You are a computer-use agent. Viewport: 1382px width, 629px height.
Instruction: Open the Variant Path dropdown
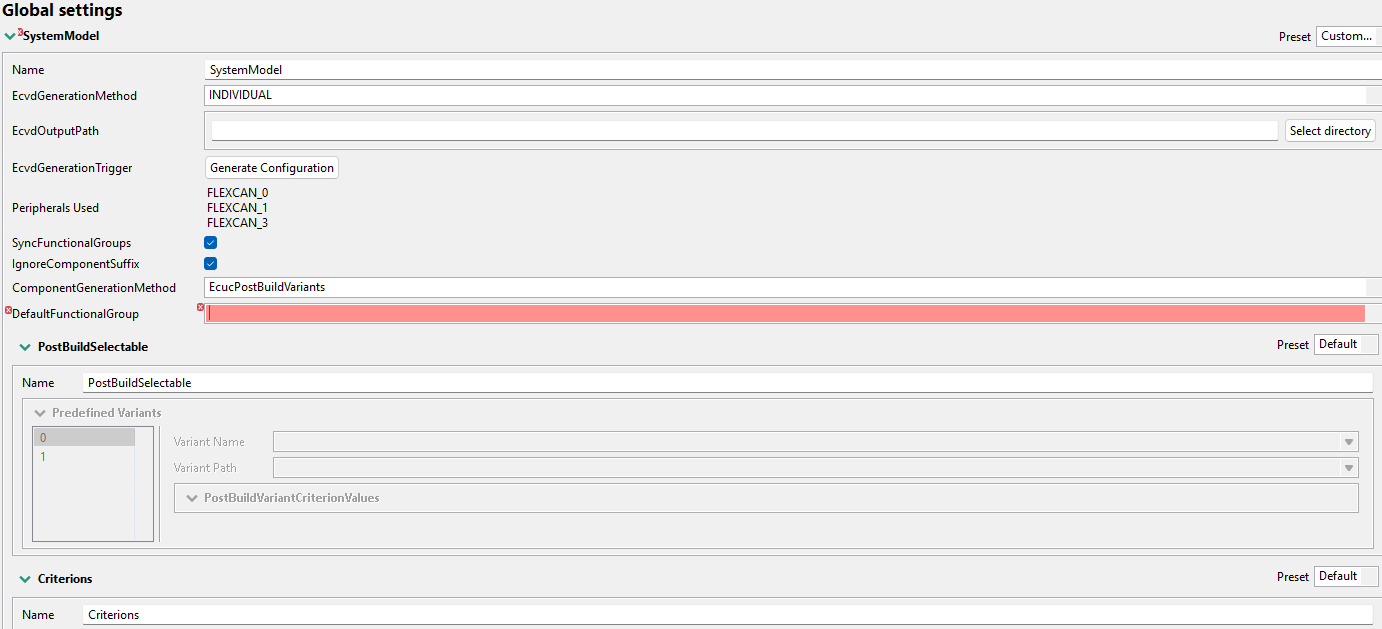1350,467
